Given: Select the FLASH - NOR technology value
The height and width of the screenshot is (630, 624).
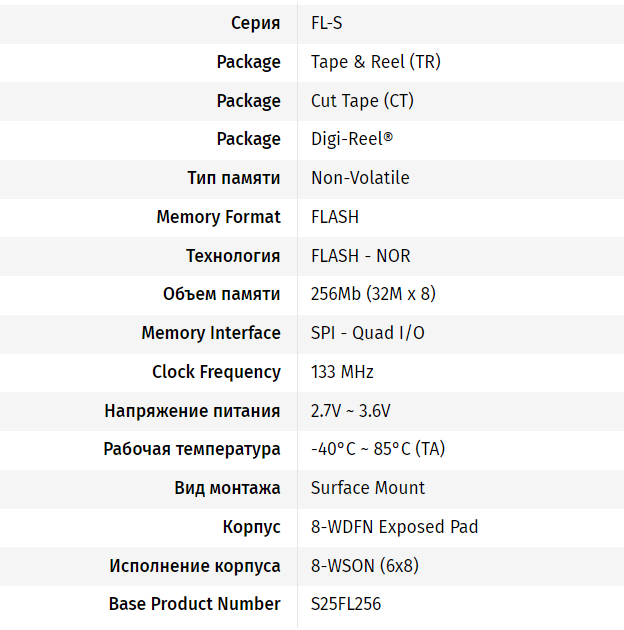Looking at the screenshot, I should click(x=360, y=256).
